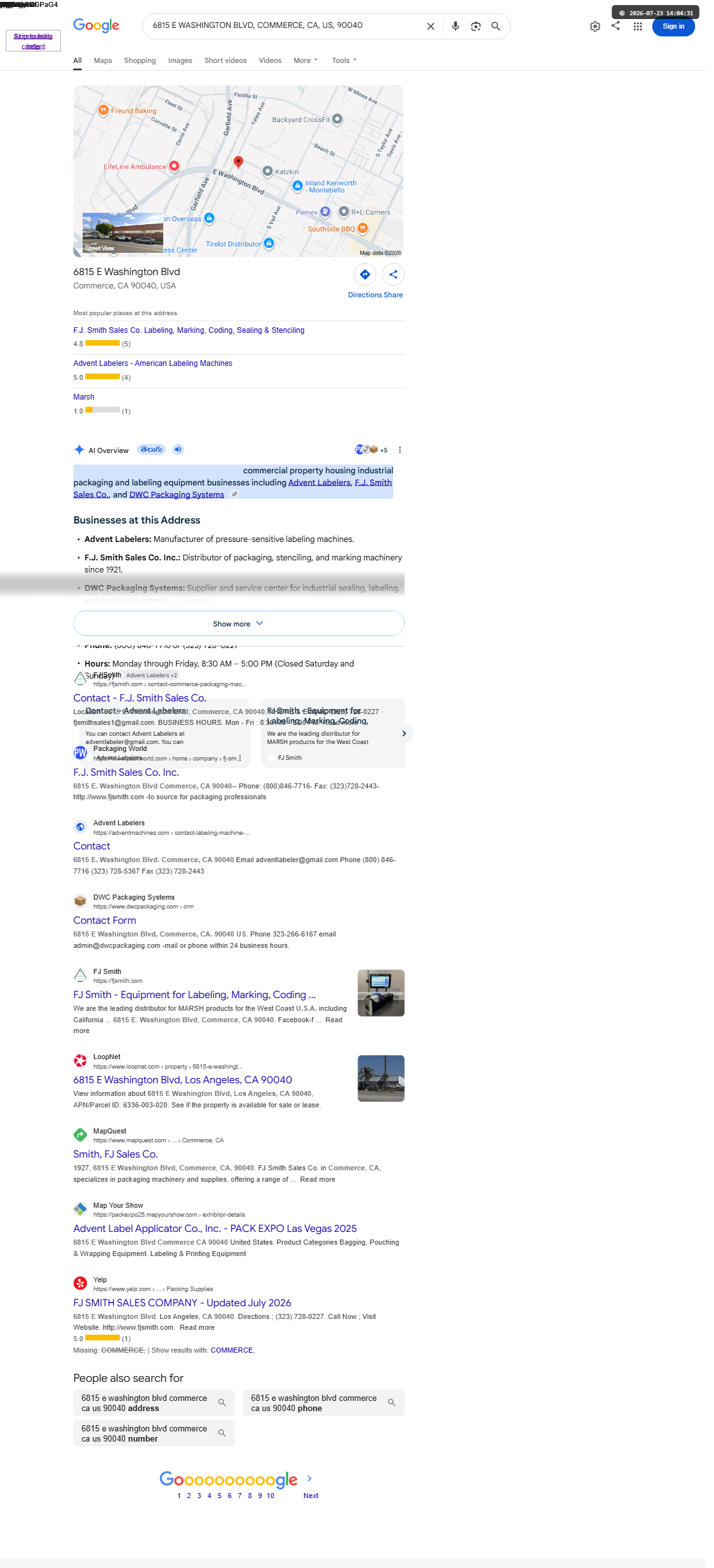Click the Sign in button

point(673,26)
